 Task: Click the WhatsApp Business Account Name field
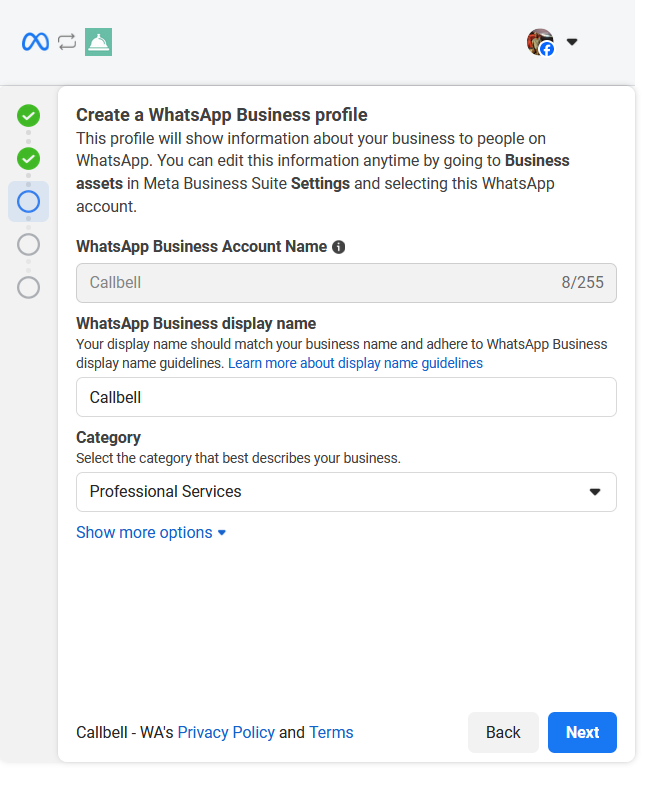click(346, 283)
